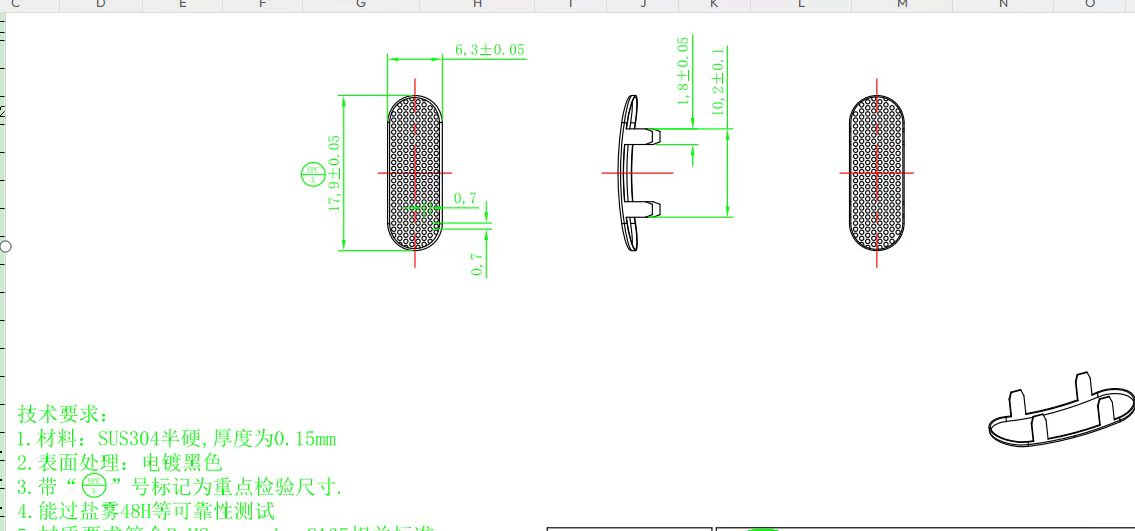Click the 6,3±0.05 width dimension label
The width and height of the screenshot is (1135, 531).
tap(489, 50)
